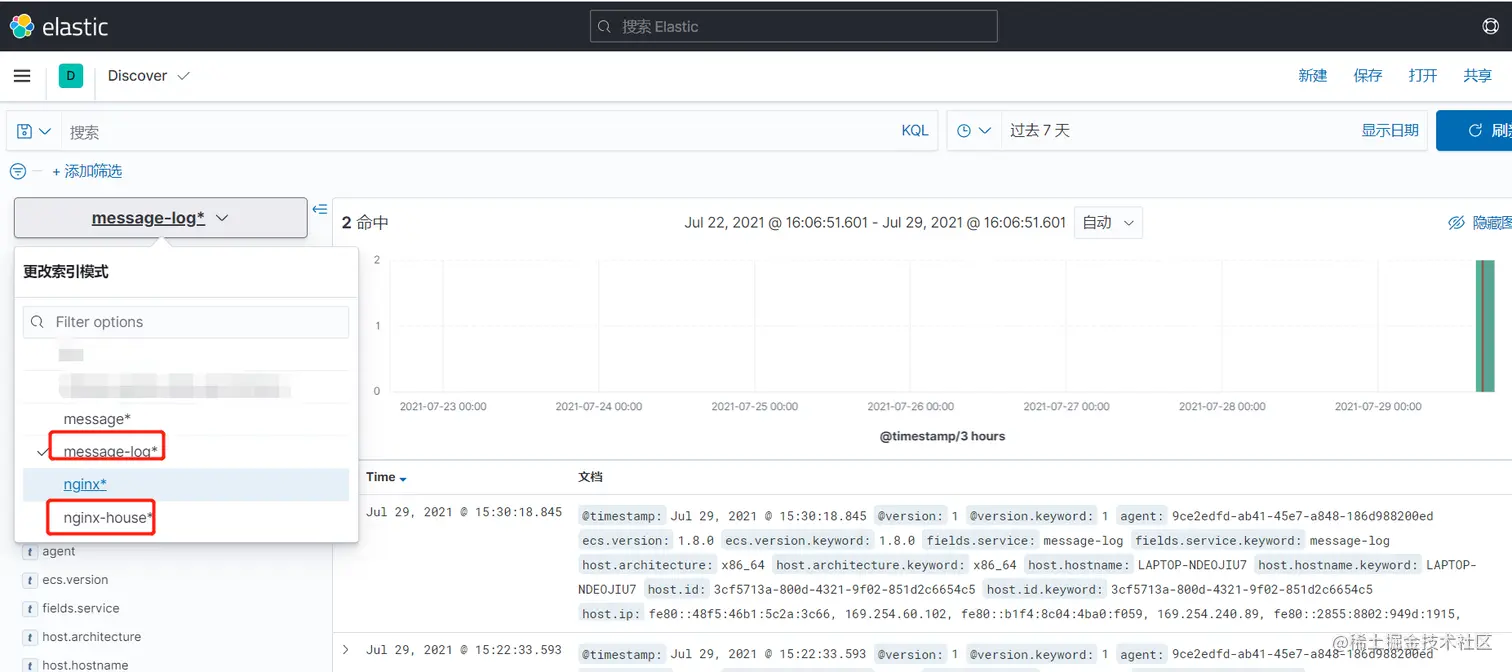Select the message-log* option in list
1512x672 pixels.
186,451
